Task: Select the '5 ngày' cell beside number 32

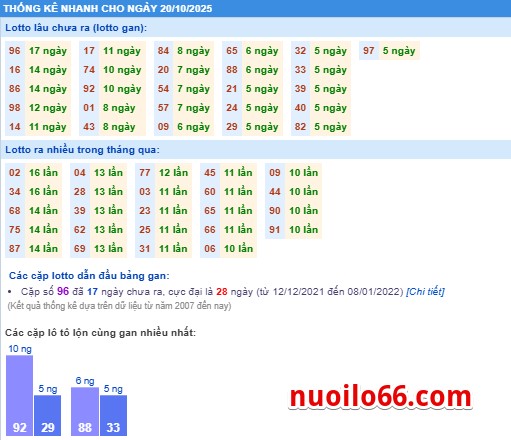Action: coord(331,51)
